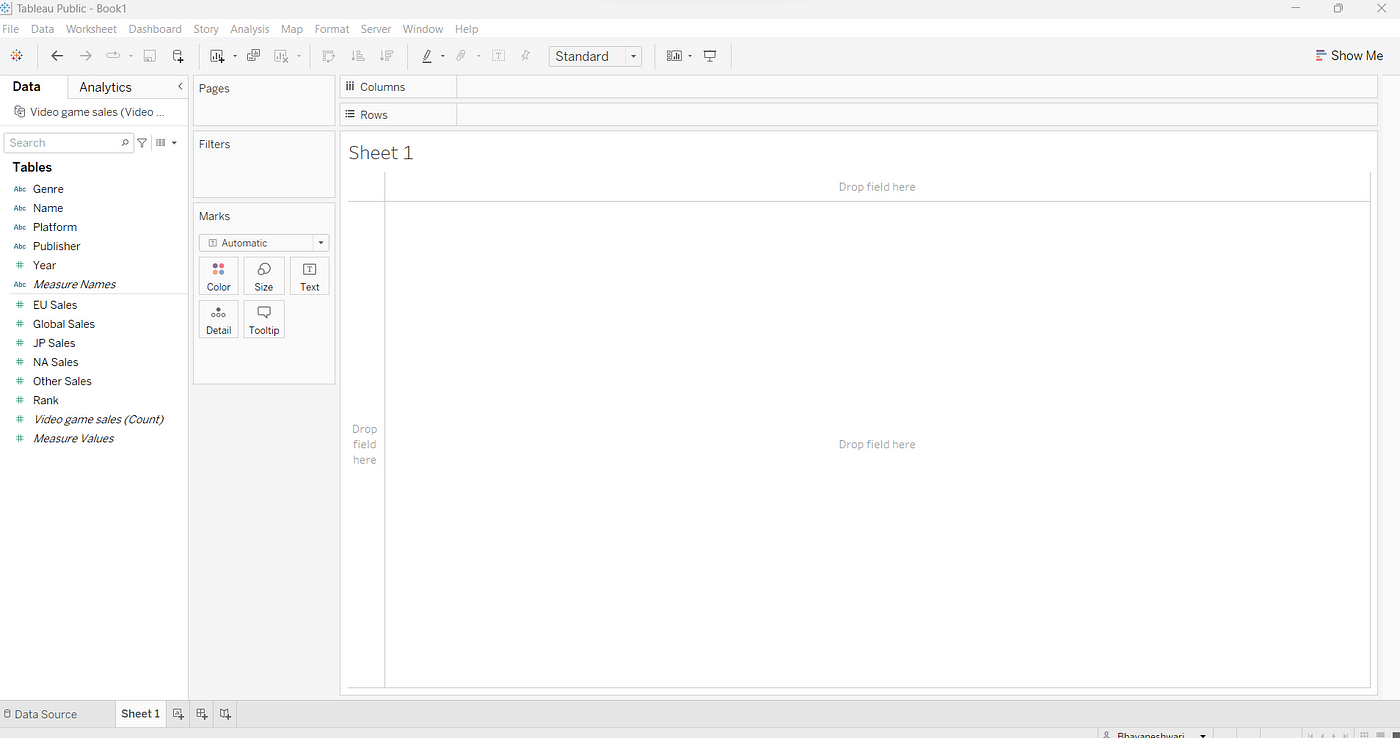Click the New Worksheet toolbar icon
This screenshot has width=1400, height=738.
[217, 56]
